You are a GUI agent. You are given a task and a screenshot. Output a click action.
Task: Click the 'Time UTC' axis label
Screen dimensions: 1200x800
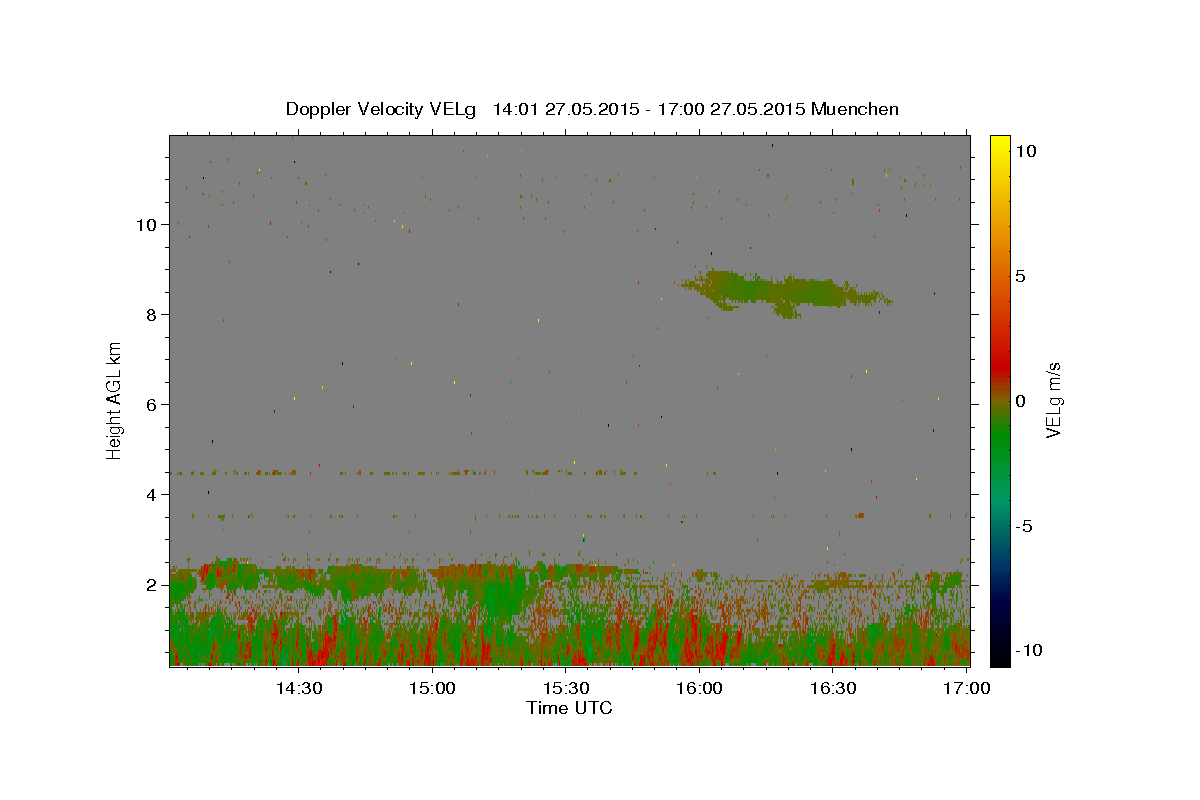(x=569, y=708)
